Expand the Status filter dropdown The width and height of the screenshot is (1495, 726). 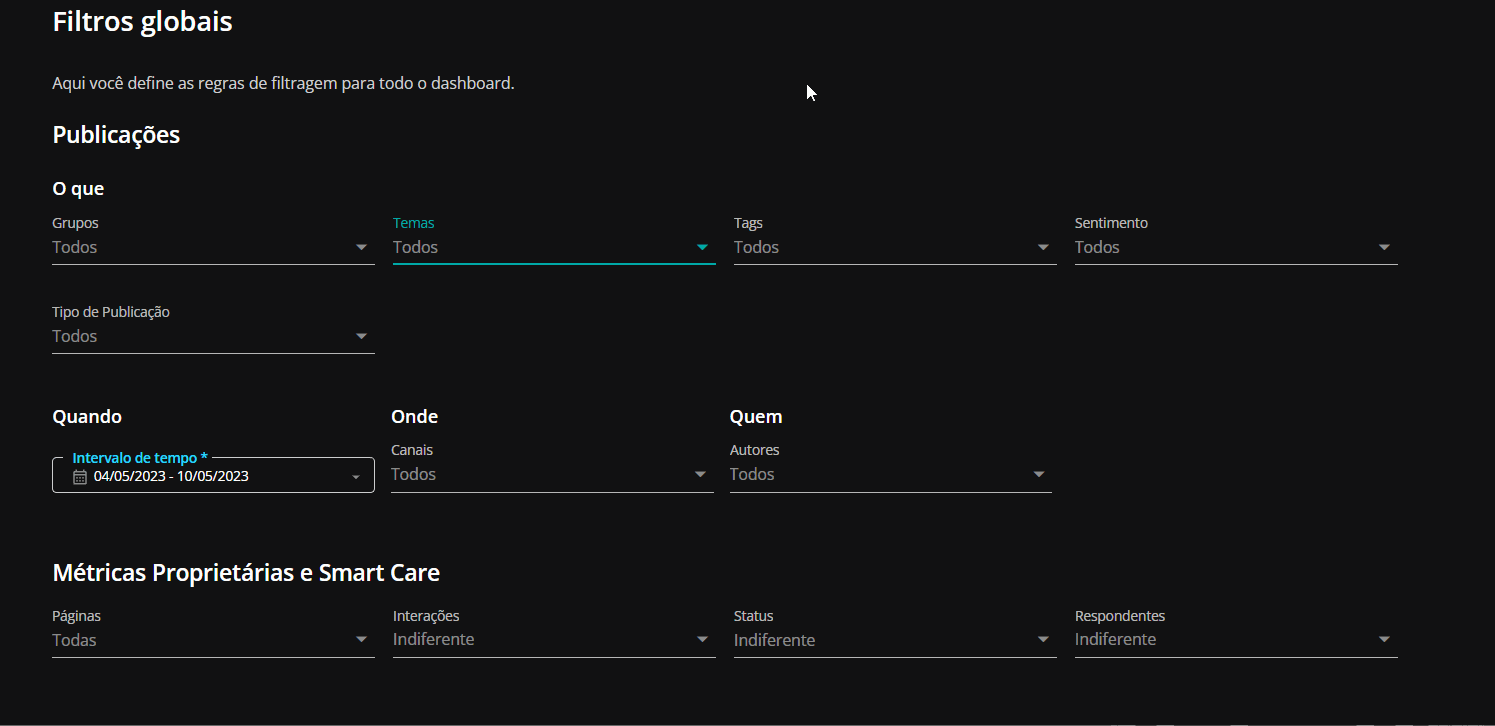[x=894, y=640]
